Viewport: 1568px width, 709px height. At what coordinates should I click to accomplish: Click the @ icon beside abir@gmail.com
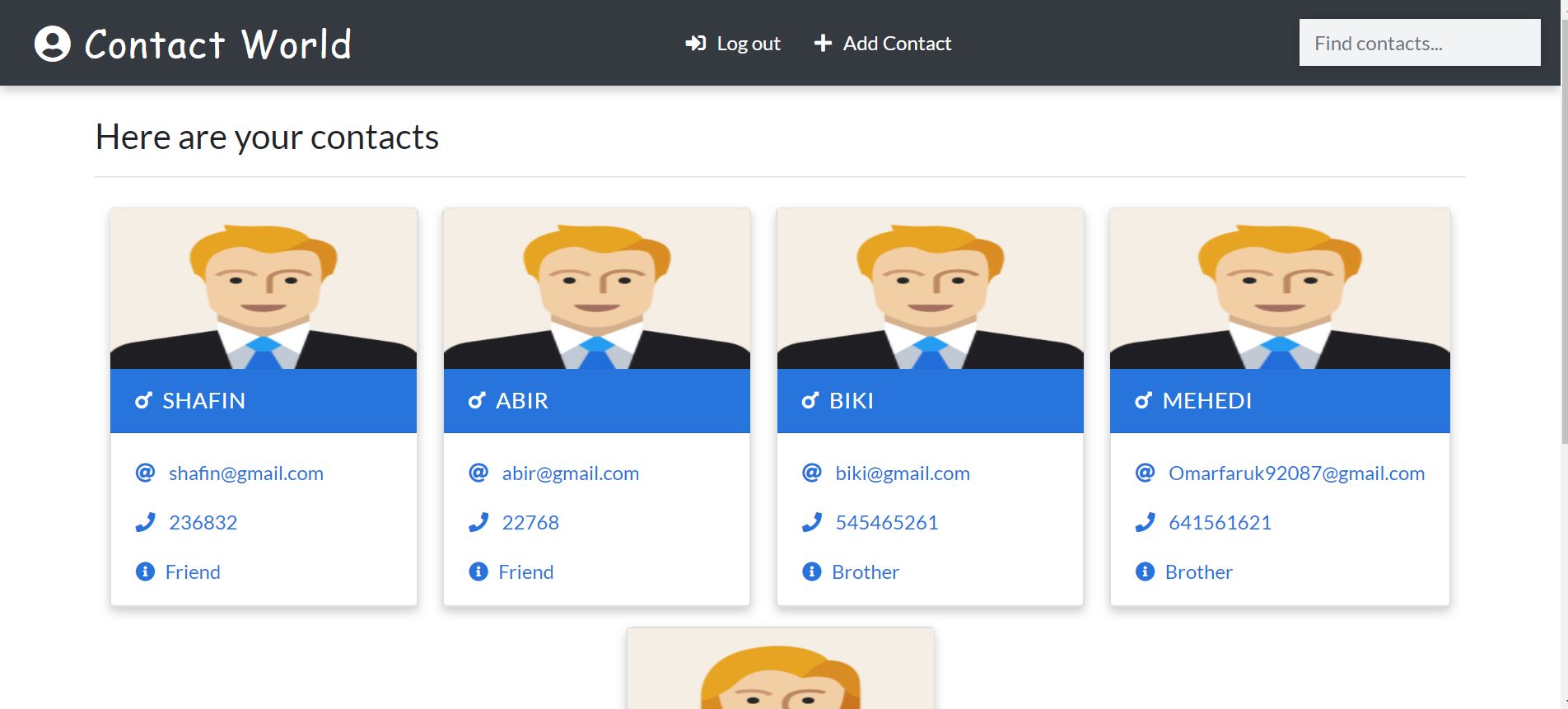point(478,473)
